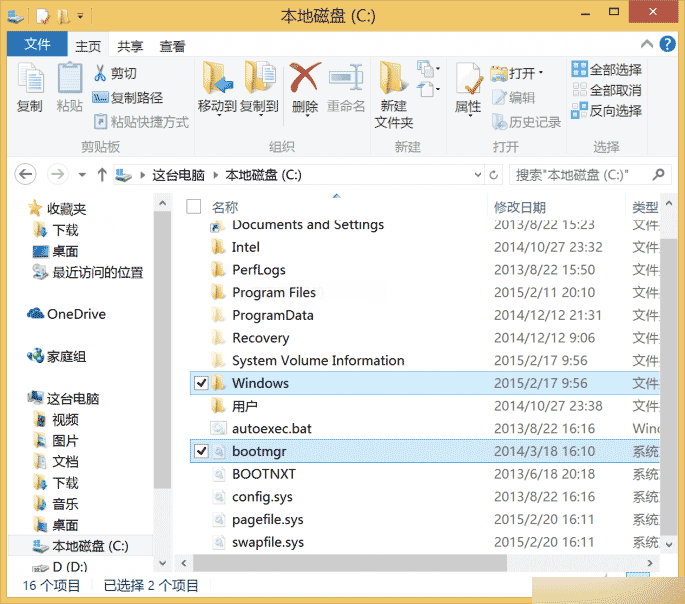Click the magnifier search icon
The image size is (685, 604).
pos(658,175)
